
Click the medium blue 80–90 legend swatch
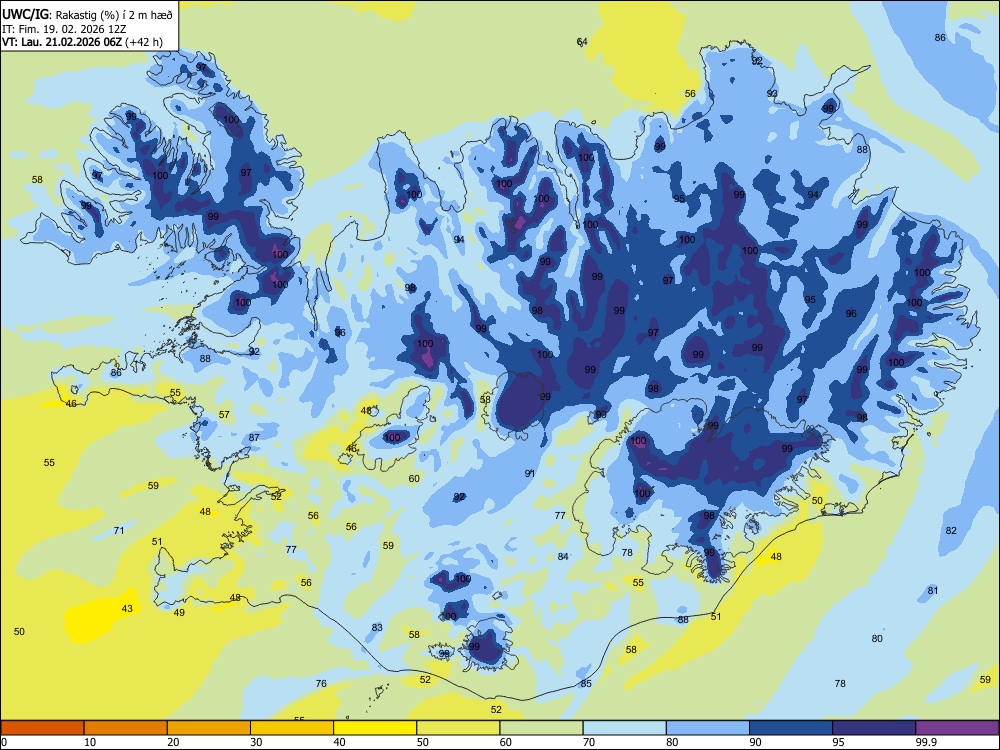point(708,728)
